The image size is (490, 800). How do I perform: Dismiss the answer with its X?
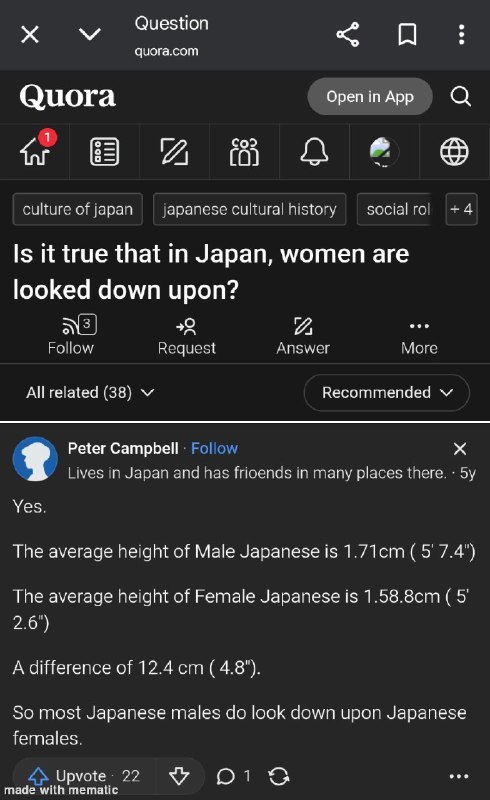(x=460, y=448)
